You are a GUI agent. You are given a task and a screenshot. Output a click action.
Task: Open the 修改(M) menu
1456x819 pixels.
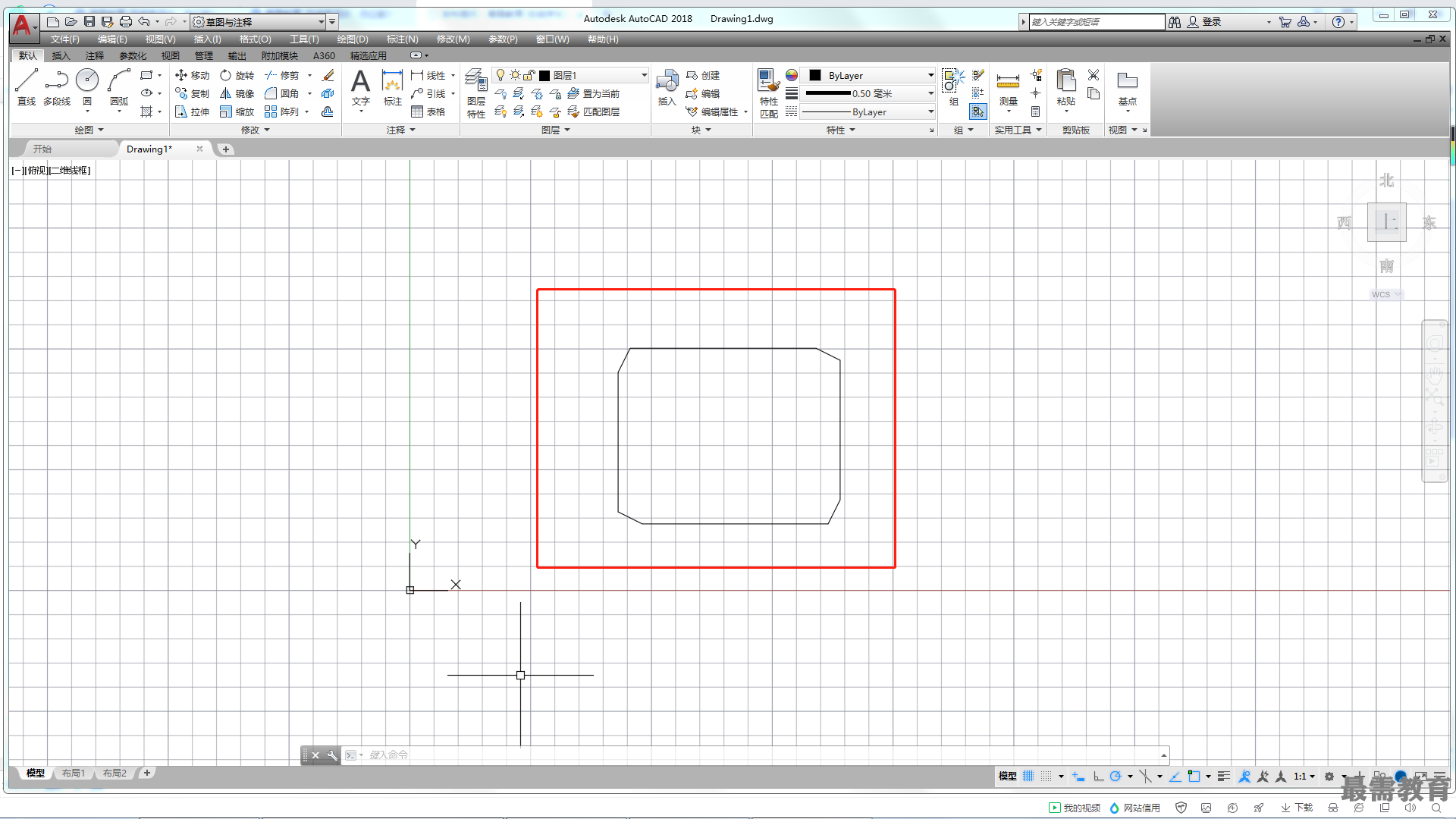pyautogui.click(x=453, y=39)
